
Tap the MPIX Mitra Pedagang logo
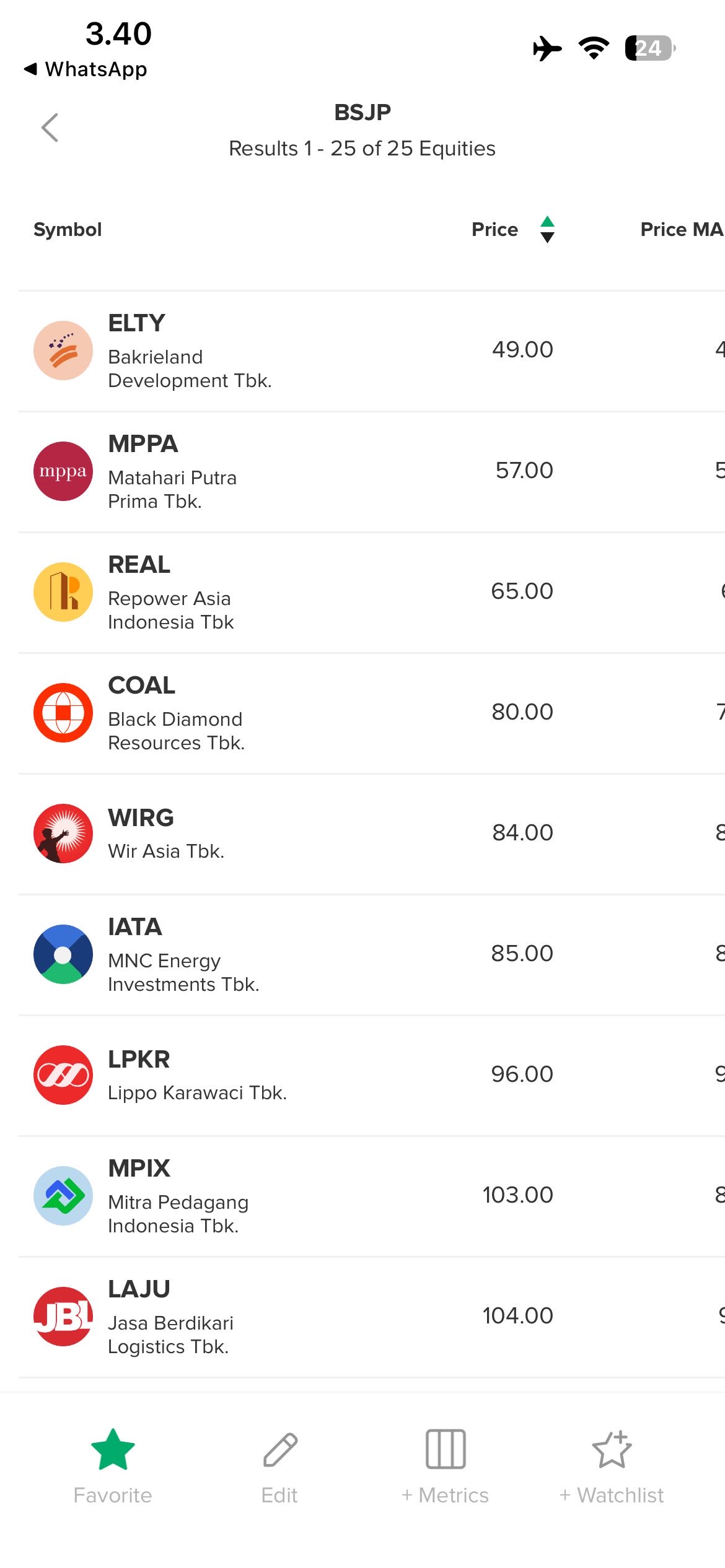[x=63, y=1196]
